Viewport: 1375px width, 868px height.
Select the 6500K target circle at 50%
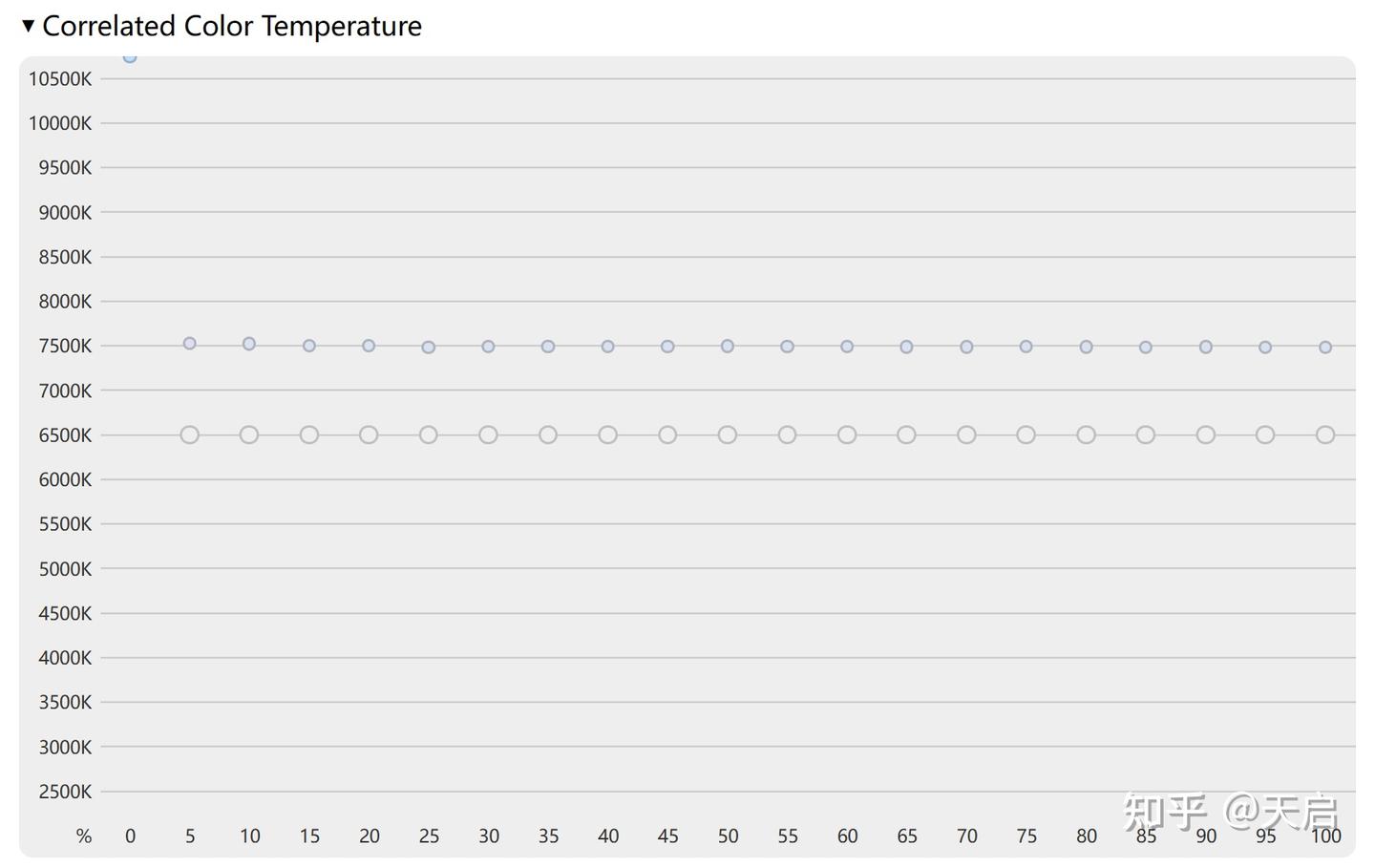coord(728,434)
